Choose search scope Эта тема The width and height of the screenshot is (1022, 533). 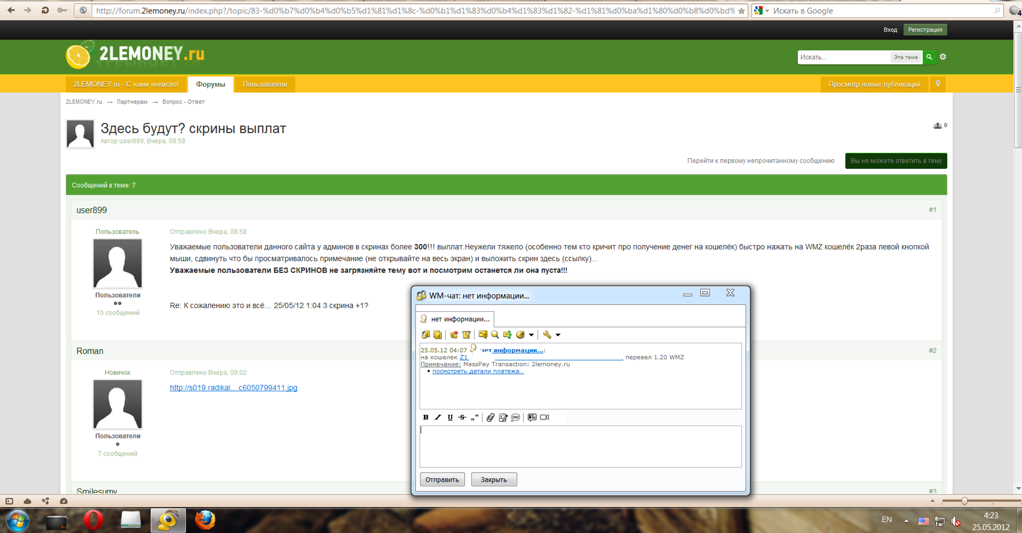(x=906, y=57)
